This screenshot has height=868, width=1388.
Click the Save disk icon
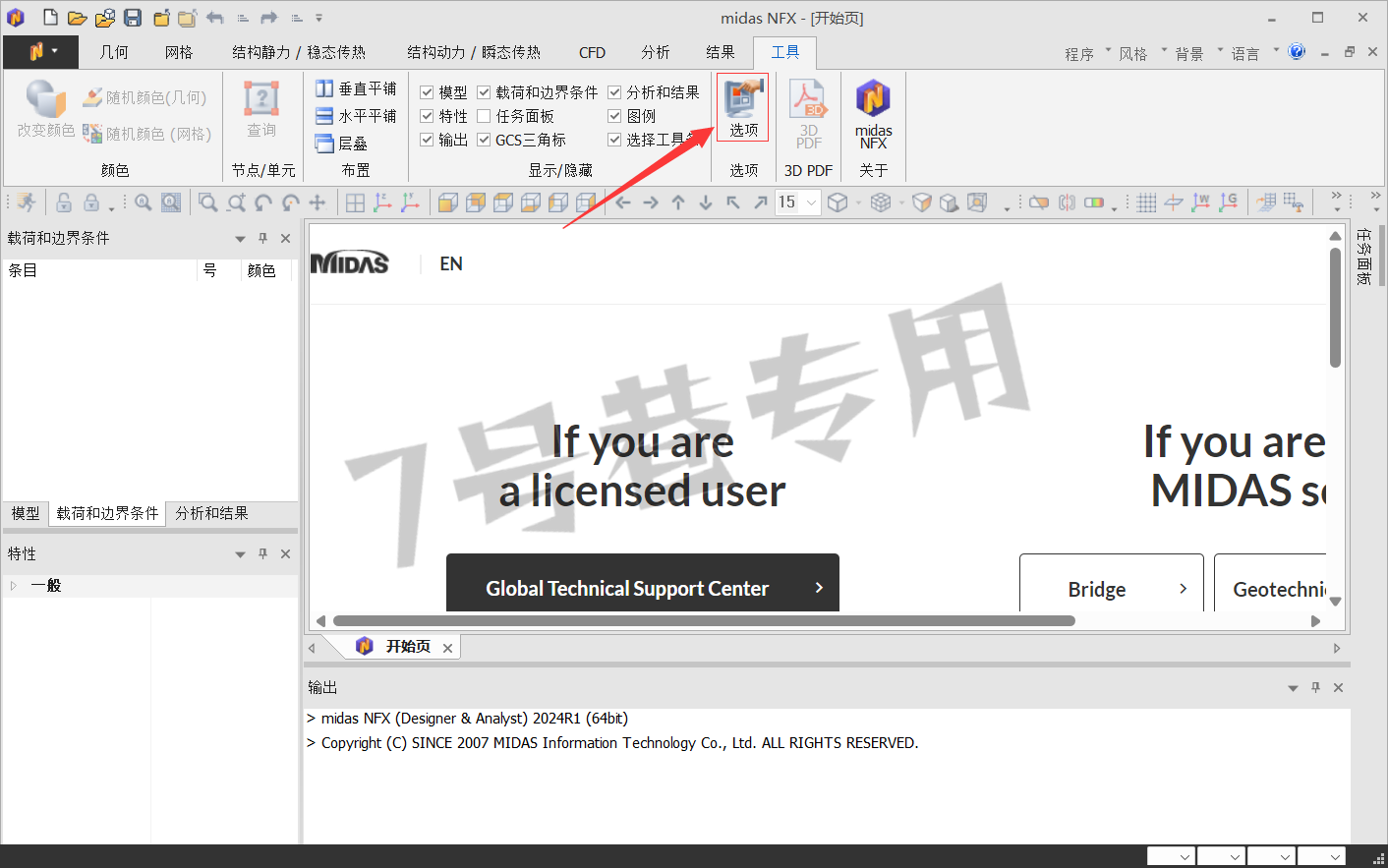(x=133, y=18)
